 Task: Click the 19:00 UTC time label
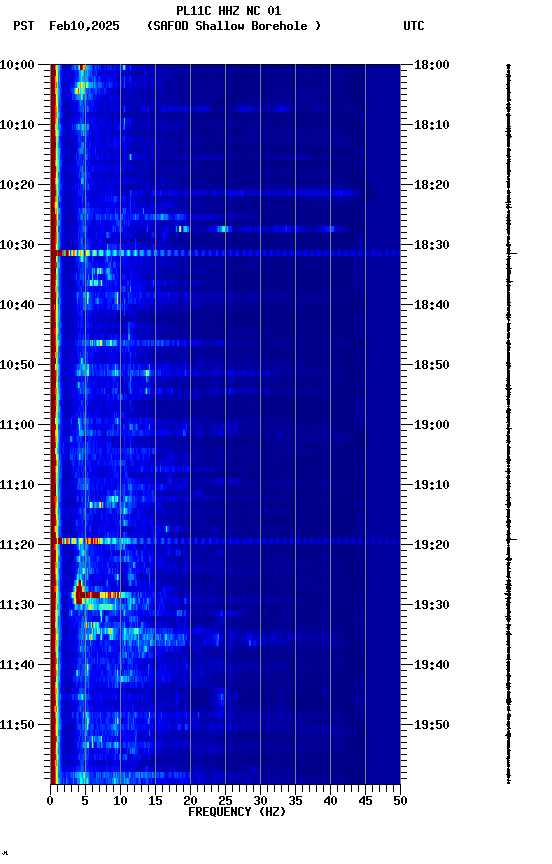(x=432, y=425)
